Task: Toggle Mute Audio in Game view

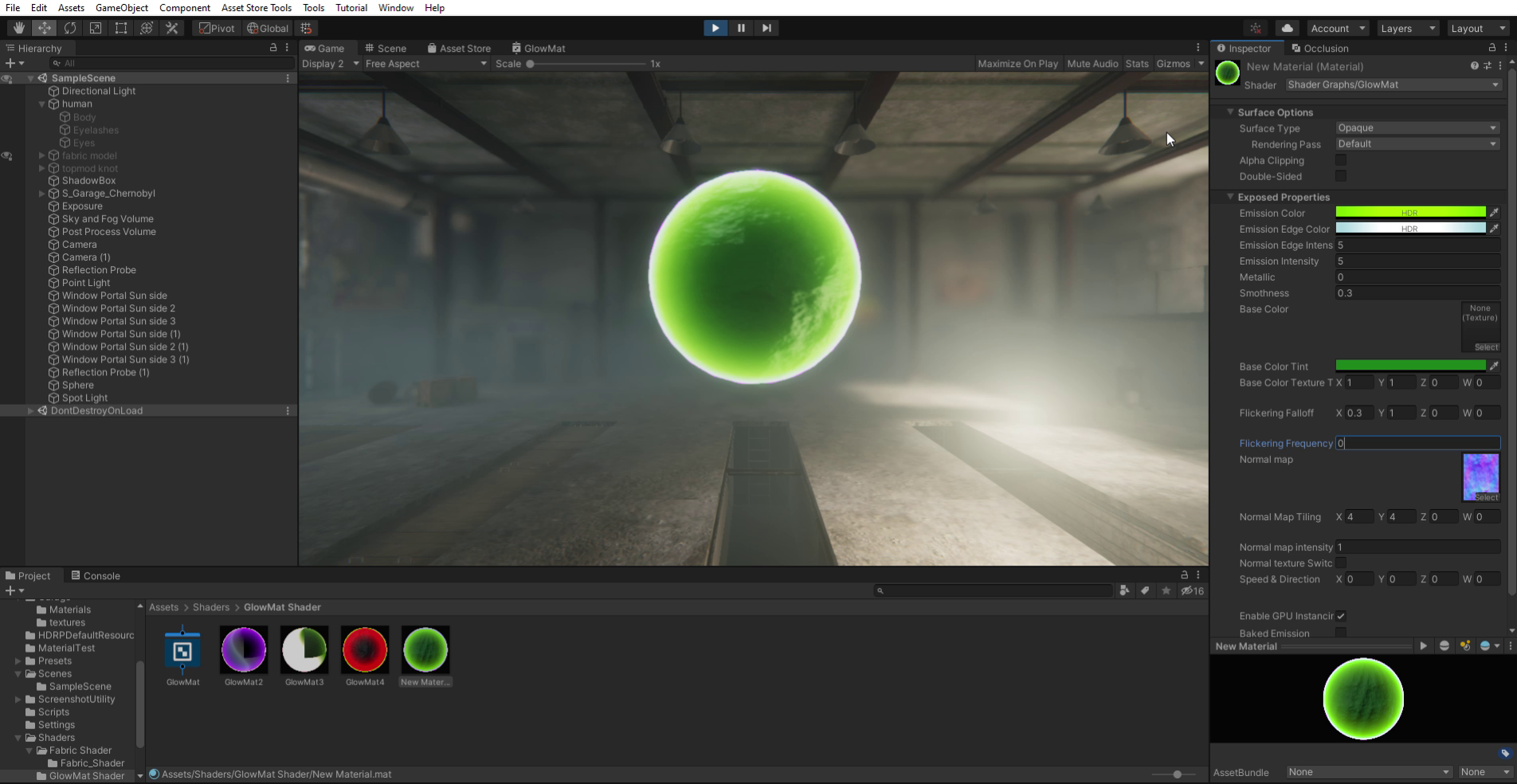Action: pos(1092,64)
